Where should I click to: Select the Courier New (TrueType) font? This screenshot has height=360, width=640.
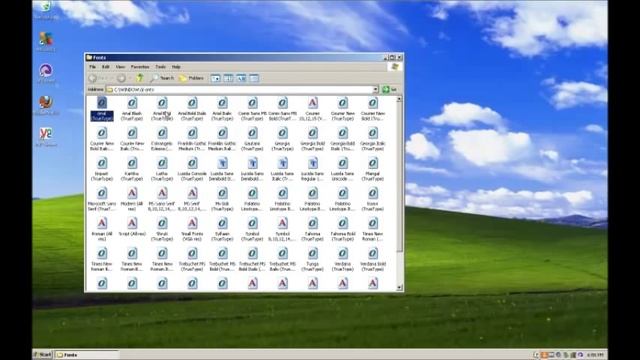pyautogui.click(x=343, y=109)
